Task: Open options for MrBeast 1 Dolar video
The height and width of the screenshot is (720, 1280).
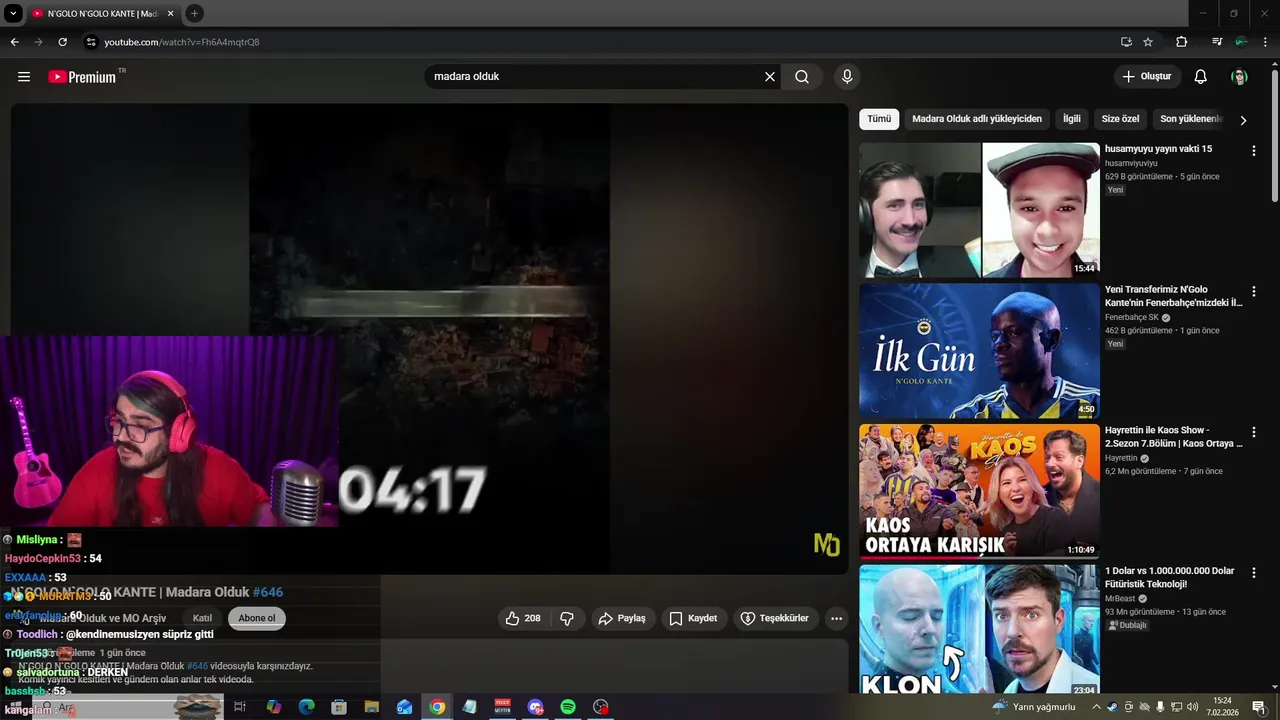Action: tap(1254, 574)
